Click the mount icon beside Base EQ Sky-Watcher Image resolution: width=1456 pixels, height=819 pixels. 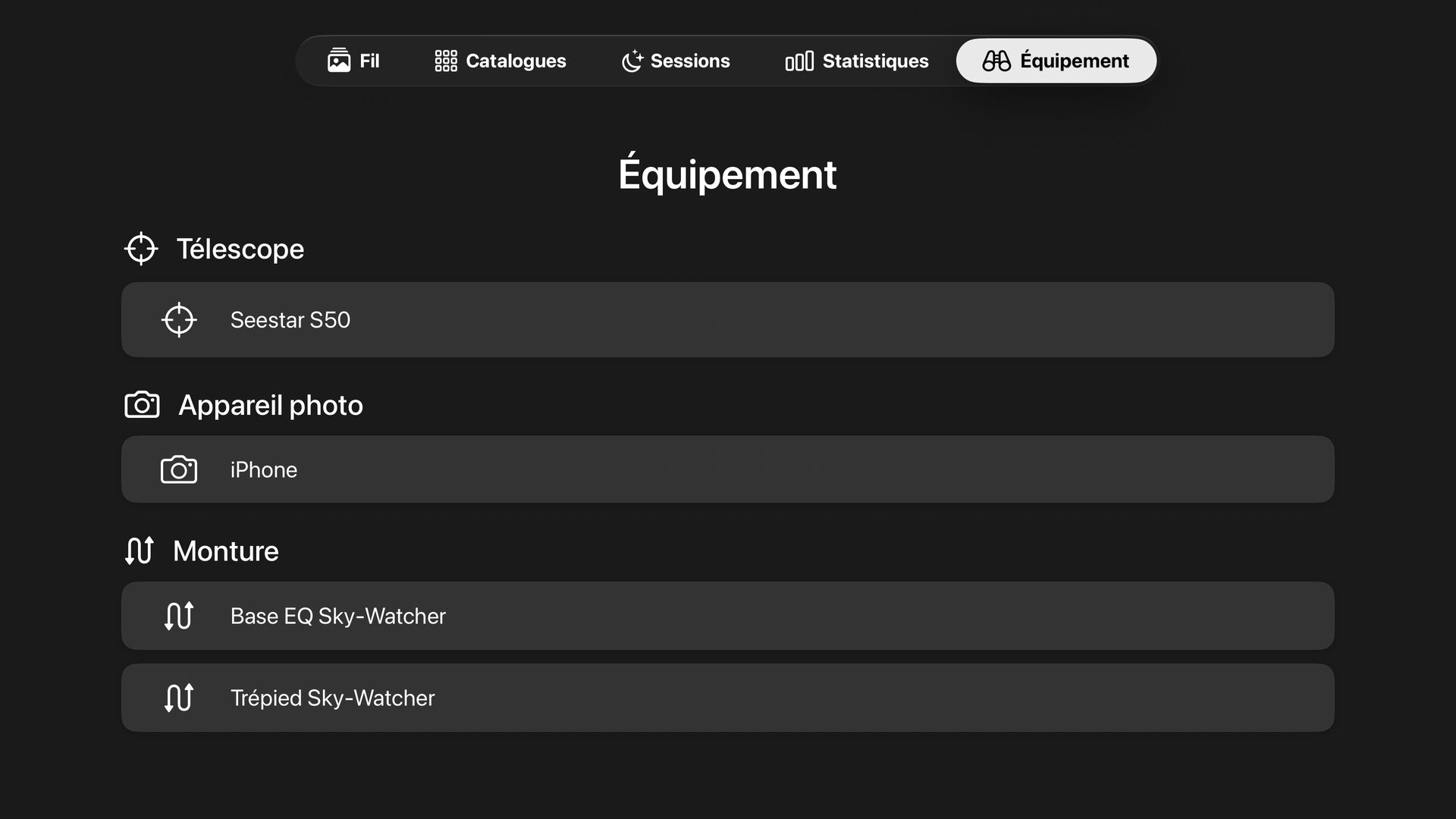[x=179, y=616]
